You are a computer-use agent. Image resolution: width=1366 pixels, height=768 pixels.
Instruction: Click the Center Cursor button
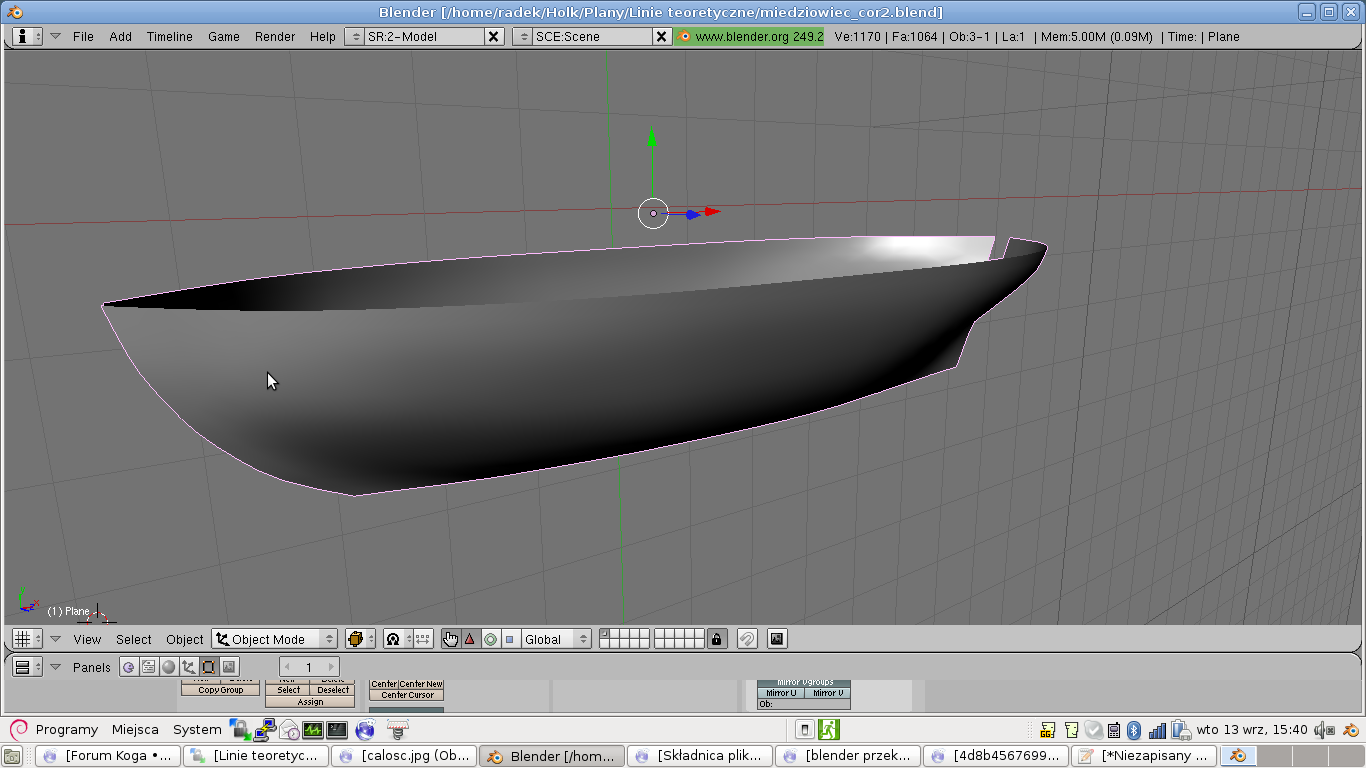407,695
